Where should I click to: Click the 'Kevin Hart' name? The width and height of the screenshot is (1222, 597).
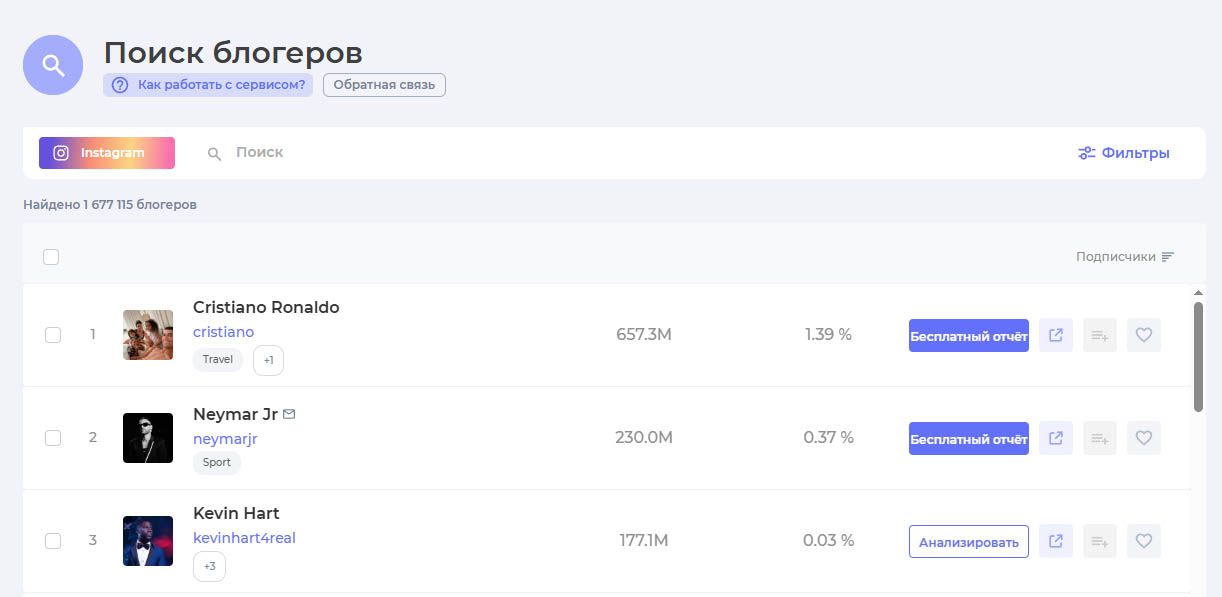point(236,514)
